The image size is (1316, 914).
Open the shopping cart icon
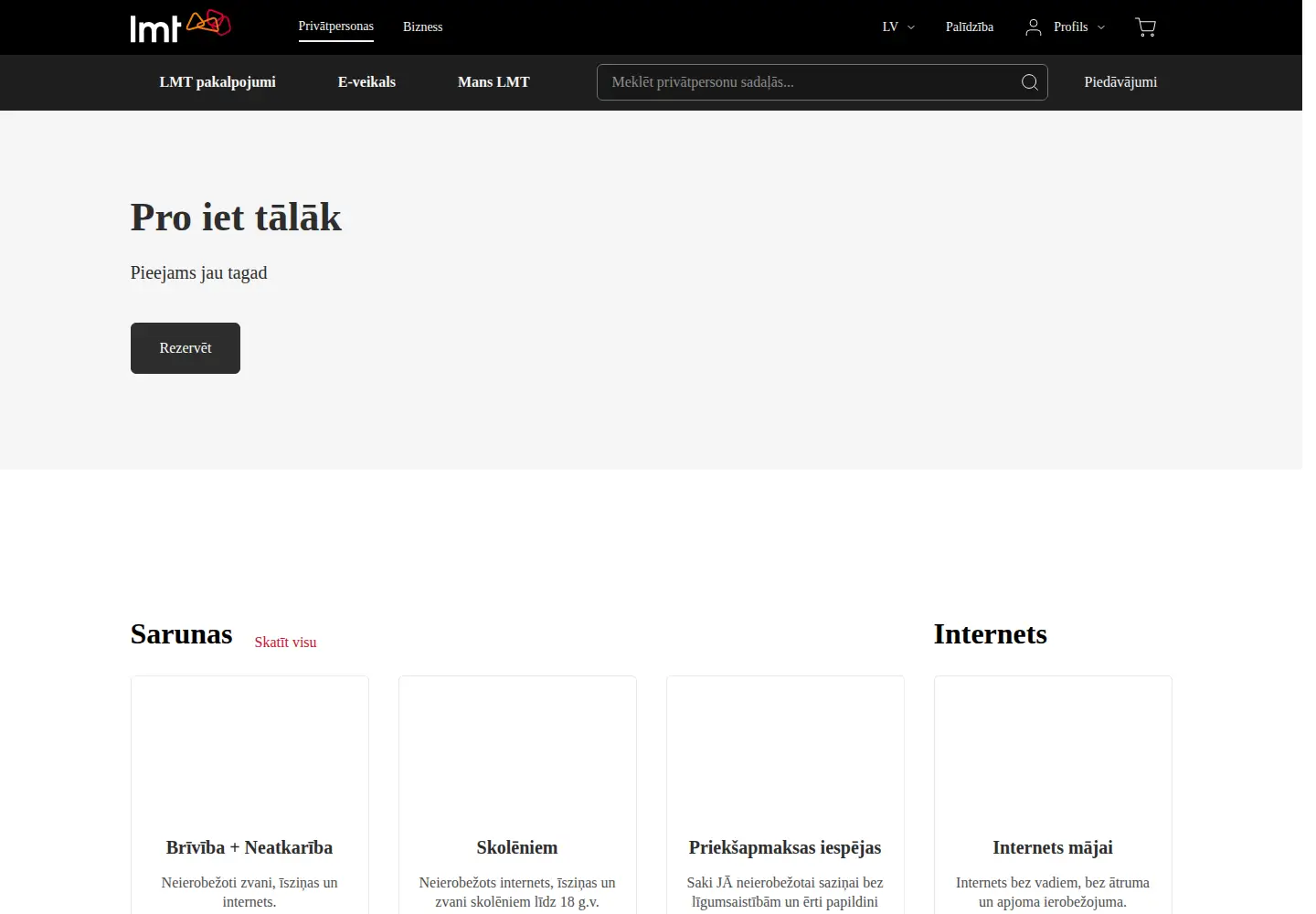tap(1145, 27)
